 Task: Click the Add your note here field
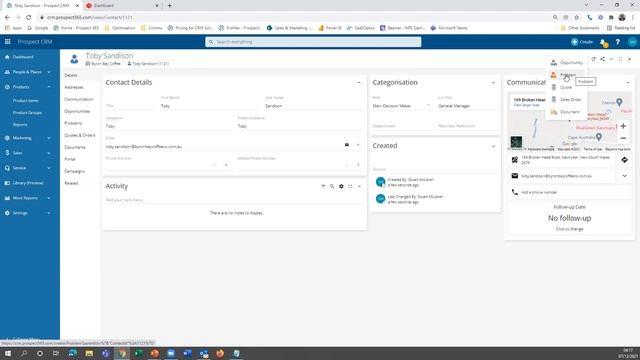coord(233,200)
